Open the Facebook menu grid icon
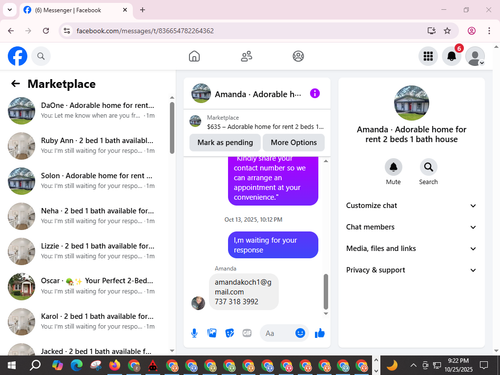This screenshot has width=500, height=375. 428,56
